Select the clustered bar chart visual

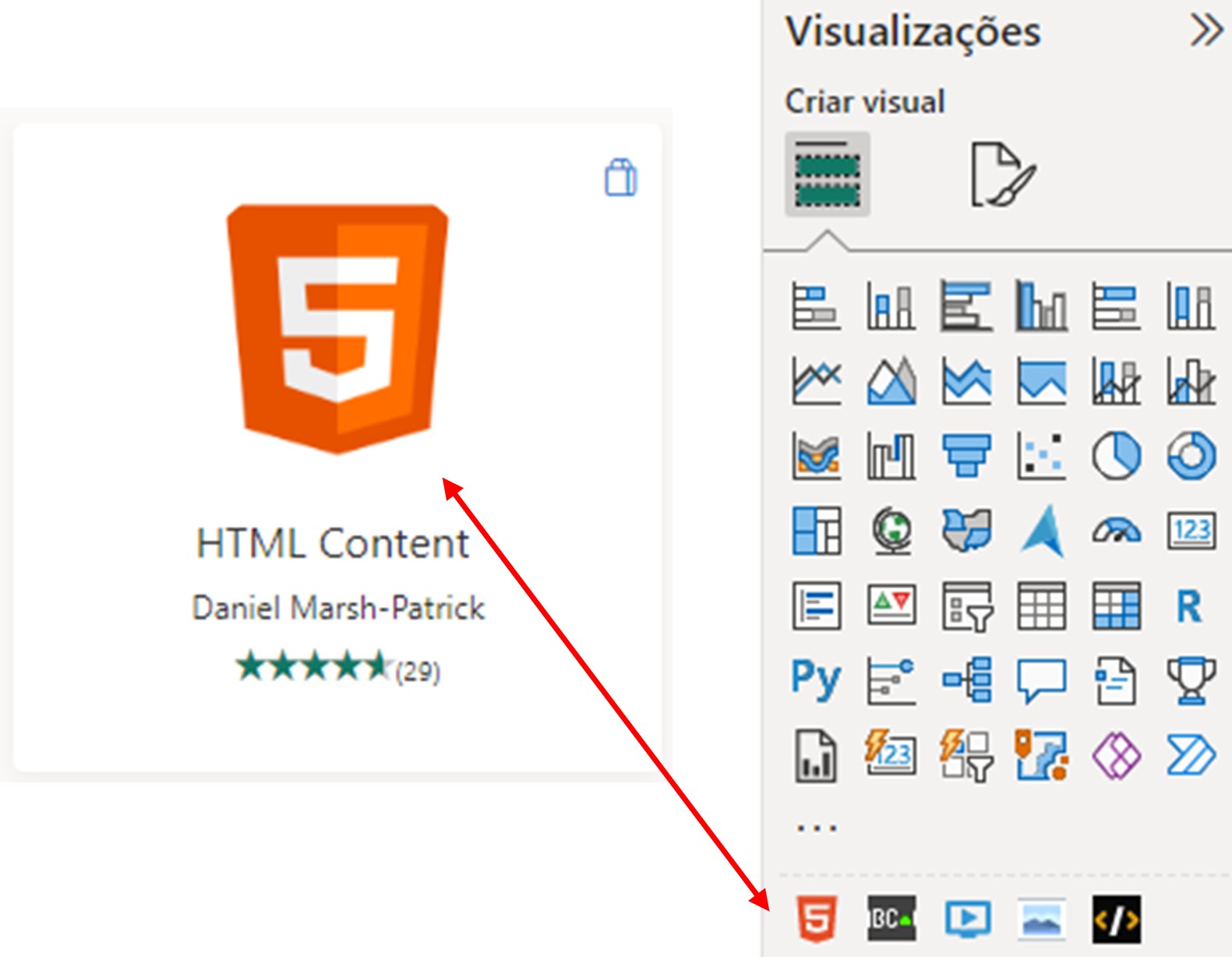(x=966, y=305)
